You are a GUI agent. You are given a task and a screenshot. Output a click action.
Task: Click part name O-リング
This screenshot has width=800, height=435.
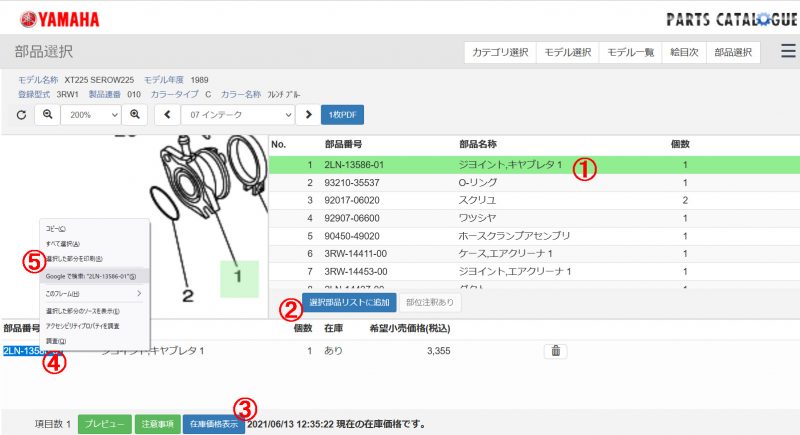pyautogui.click(x=478, y=183)
